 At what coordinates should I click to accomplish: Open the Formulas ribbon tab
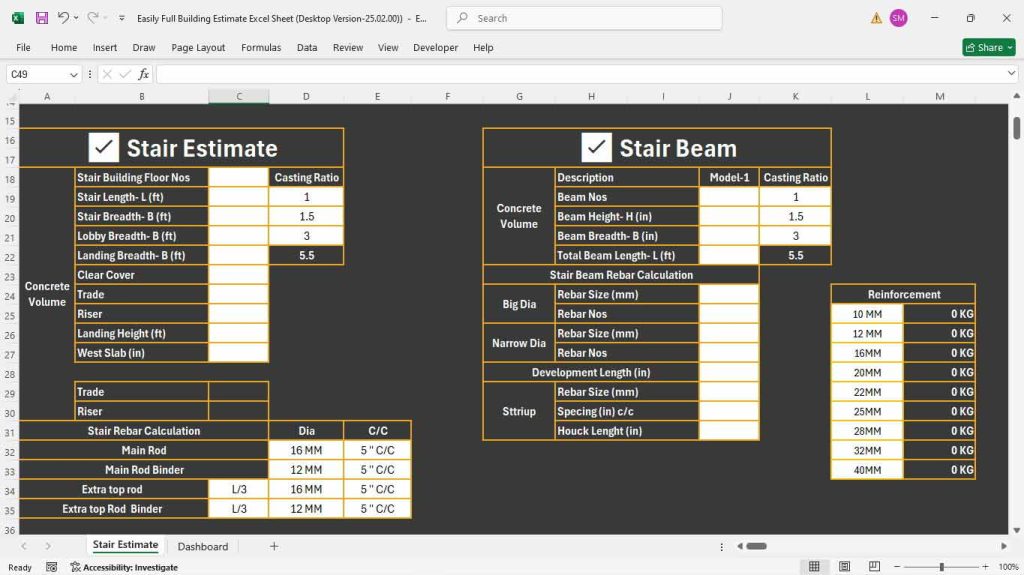pos(261,47)
